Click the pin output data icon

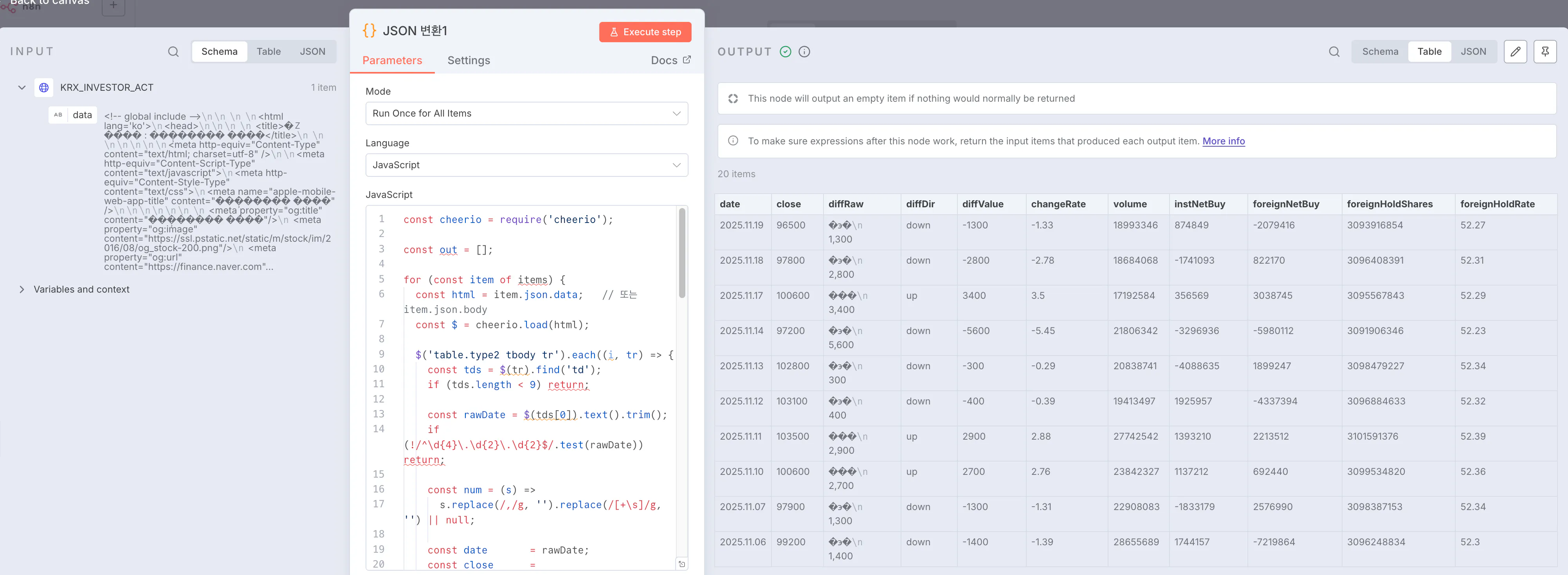point(1544,52)
